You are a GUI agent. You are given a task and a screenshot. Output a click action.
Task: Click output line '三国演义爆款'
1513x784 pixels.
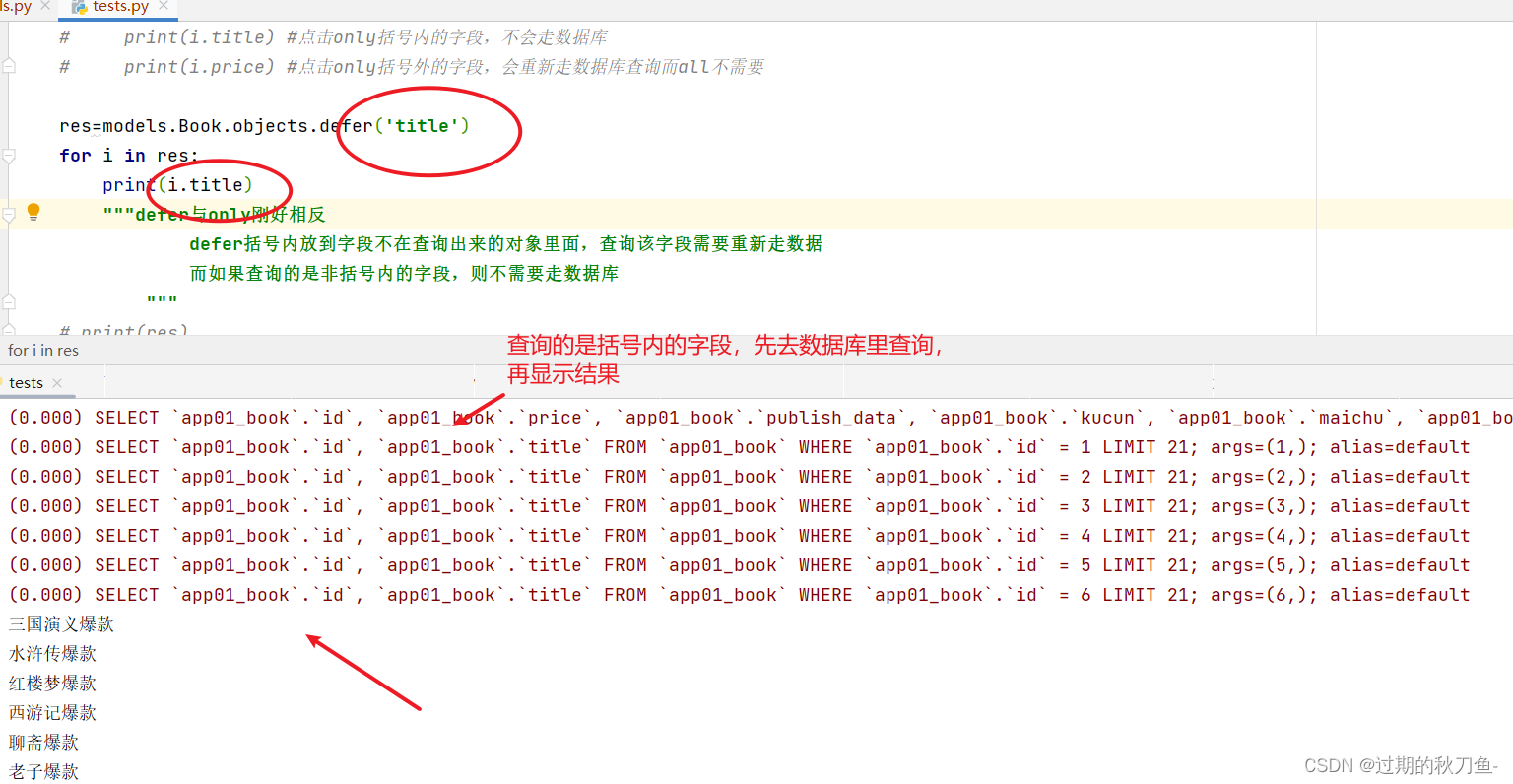point(61,624)
